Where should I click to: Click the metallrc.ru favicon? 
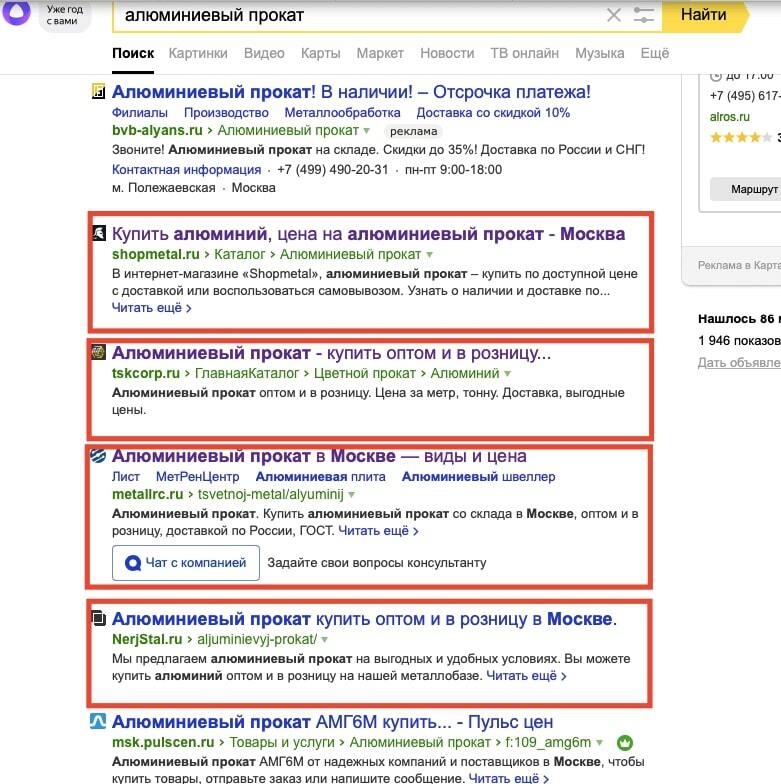[98, 456]
